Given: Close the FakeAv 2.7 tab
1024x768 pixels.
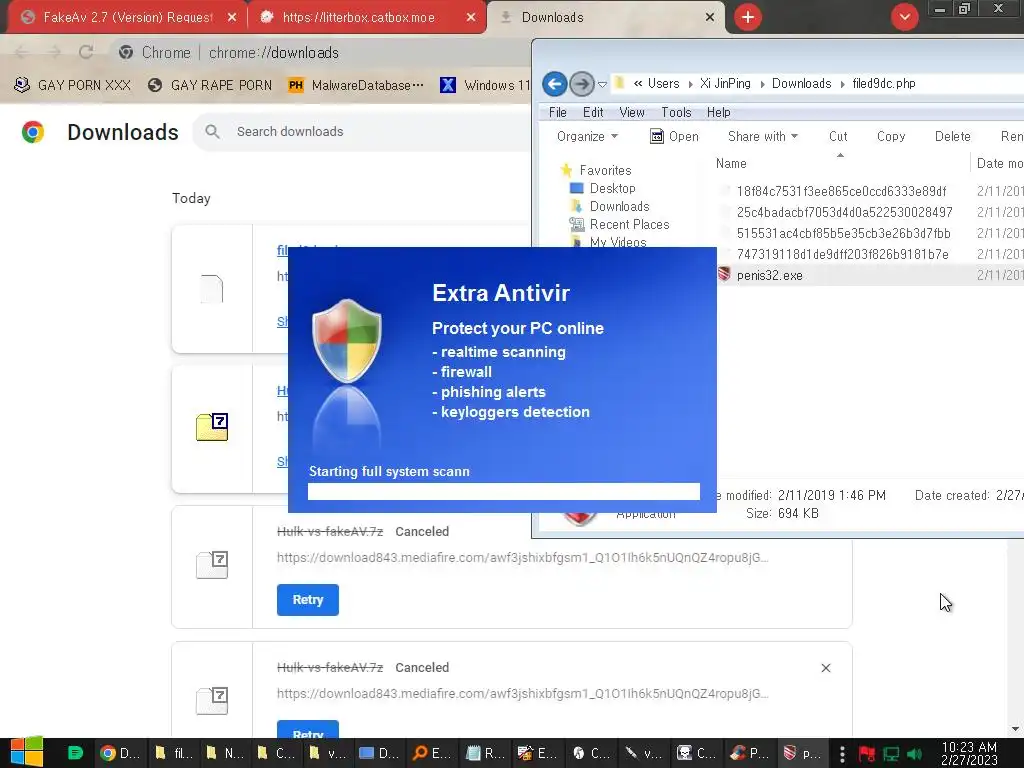Looking at the screenshot, I should pyautogui.click(x=232, y=17).
